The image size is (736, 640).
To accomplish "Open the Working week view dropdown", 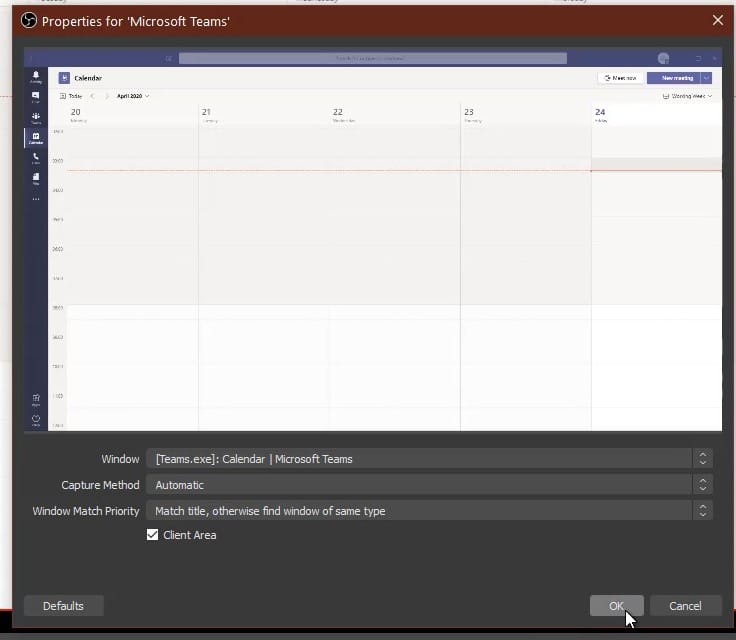I will [x=687, y=96].
